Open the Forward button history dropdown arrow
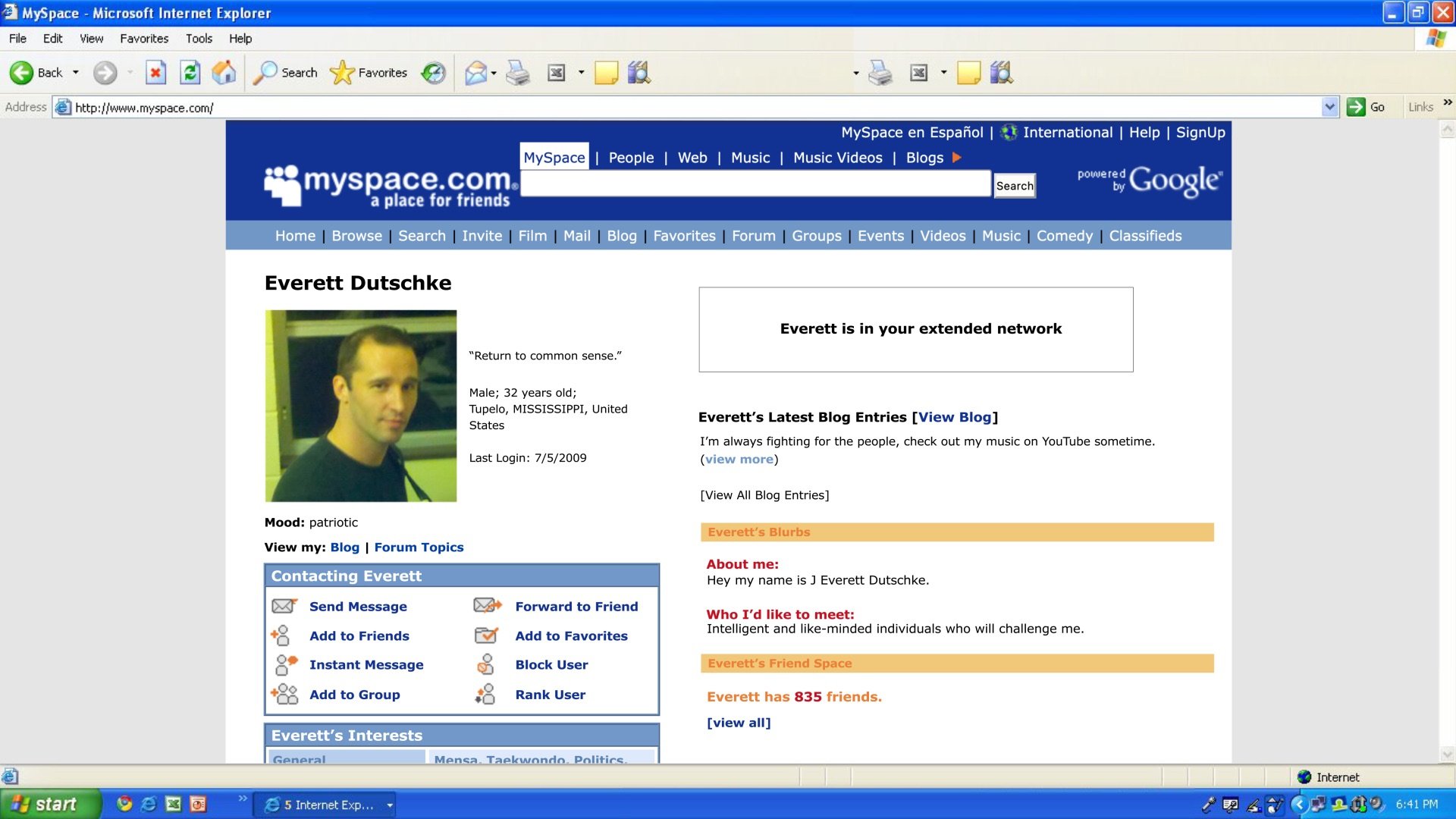The width and height of the screenshot is (1456, 819). point(130,73)
